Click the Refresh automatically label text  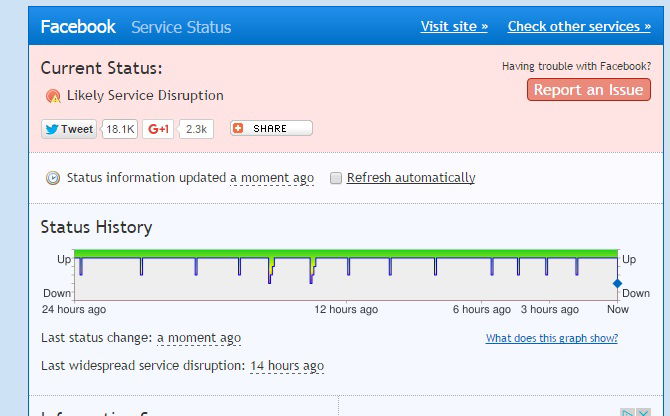[410, 178]
